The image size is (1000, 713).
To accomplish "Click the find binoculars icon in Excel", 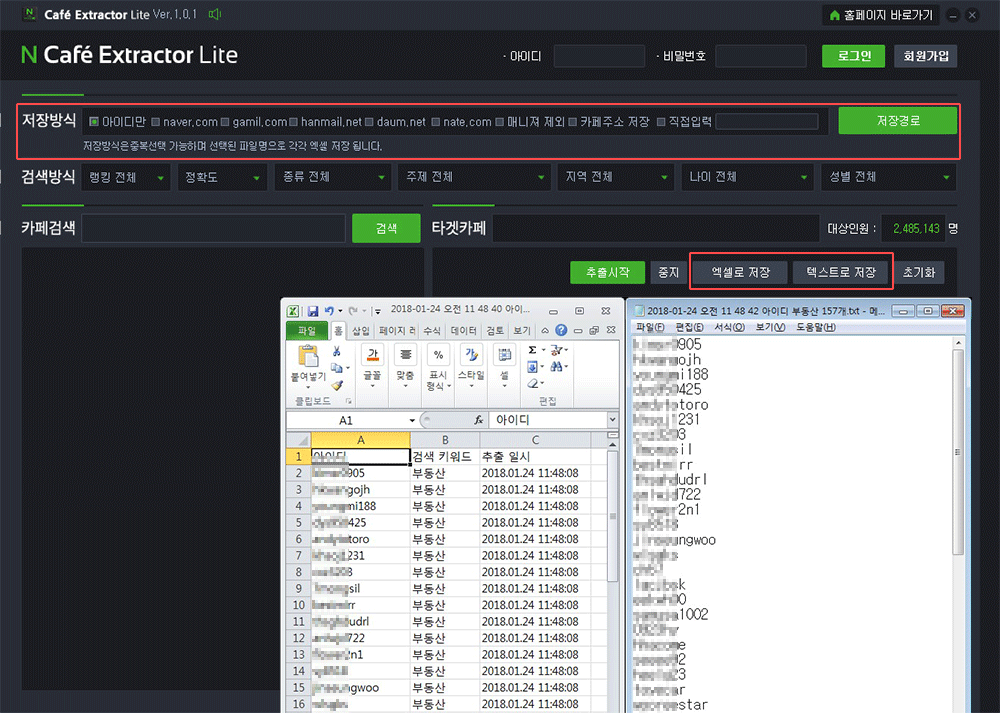I will (x=556, y=367).
